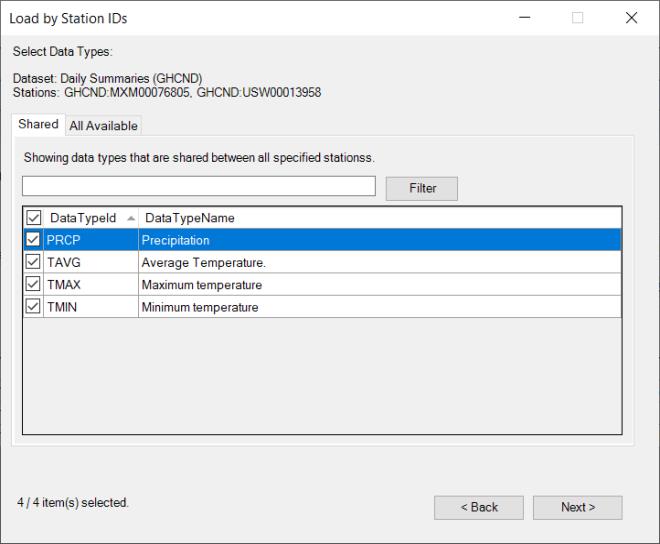
Task: Select the Average Temperature row
Action: (300, 263)
